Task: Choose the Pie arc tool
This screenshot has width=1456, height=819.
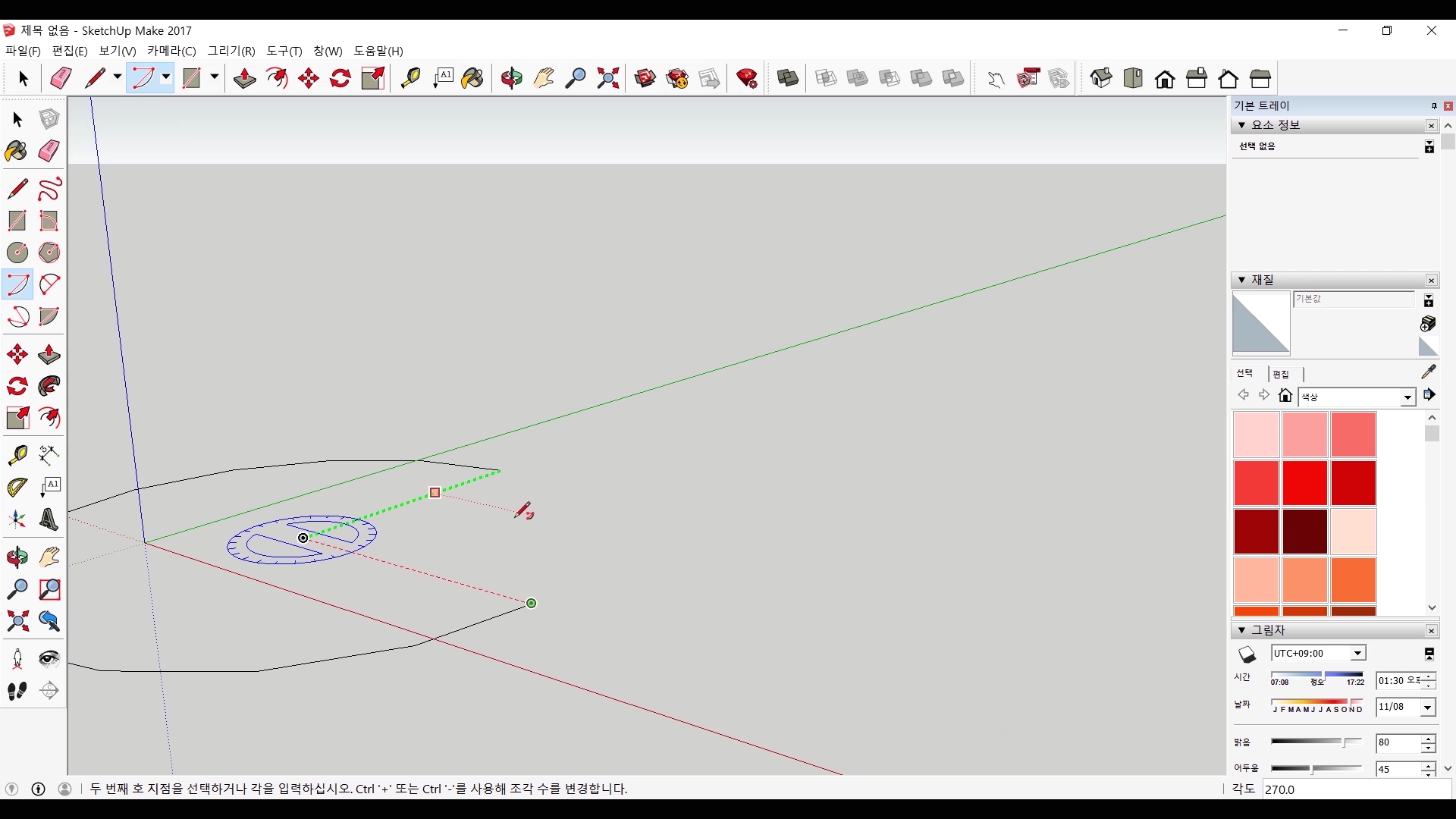Action: (49, 316)
